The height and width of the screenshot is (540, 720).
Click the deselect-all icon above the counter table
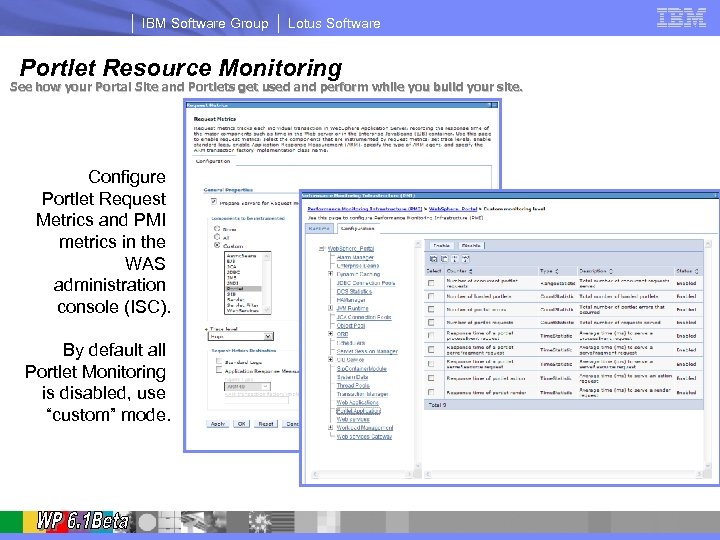click(x=444, y=259)
